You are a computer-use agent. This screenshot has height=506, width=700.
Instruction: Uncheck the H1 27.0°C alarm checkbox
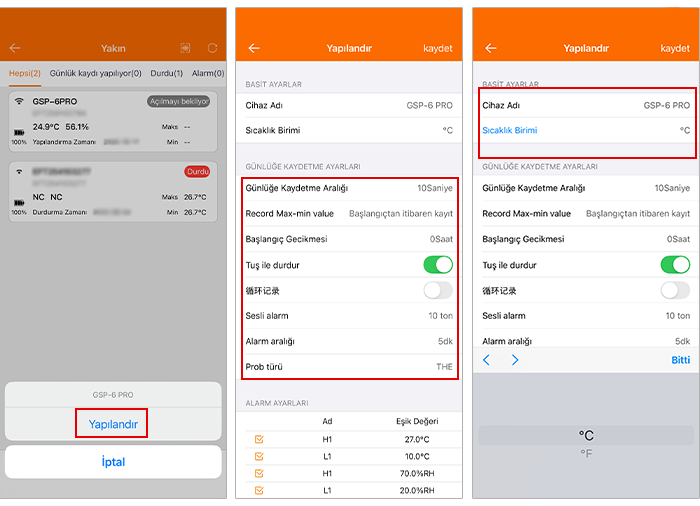point(260,439)
